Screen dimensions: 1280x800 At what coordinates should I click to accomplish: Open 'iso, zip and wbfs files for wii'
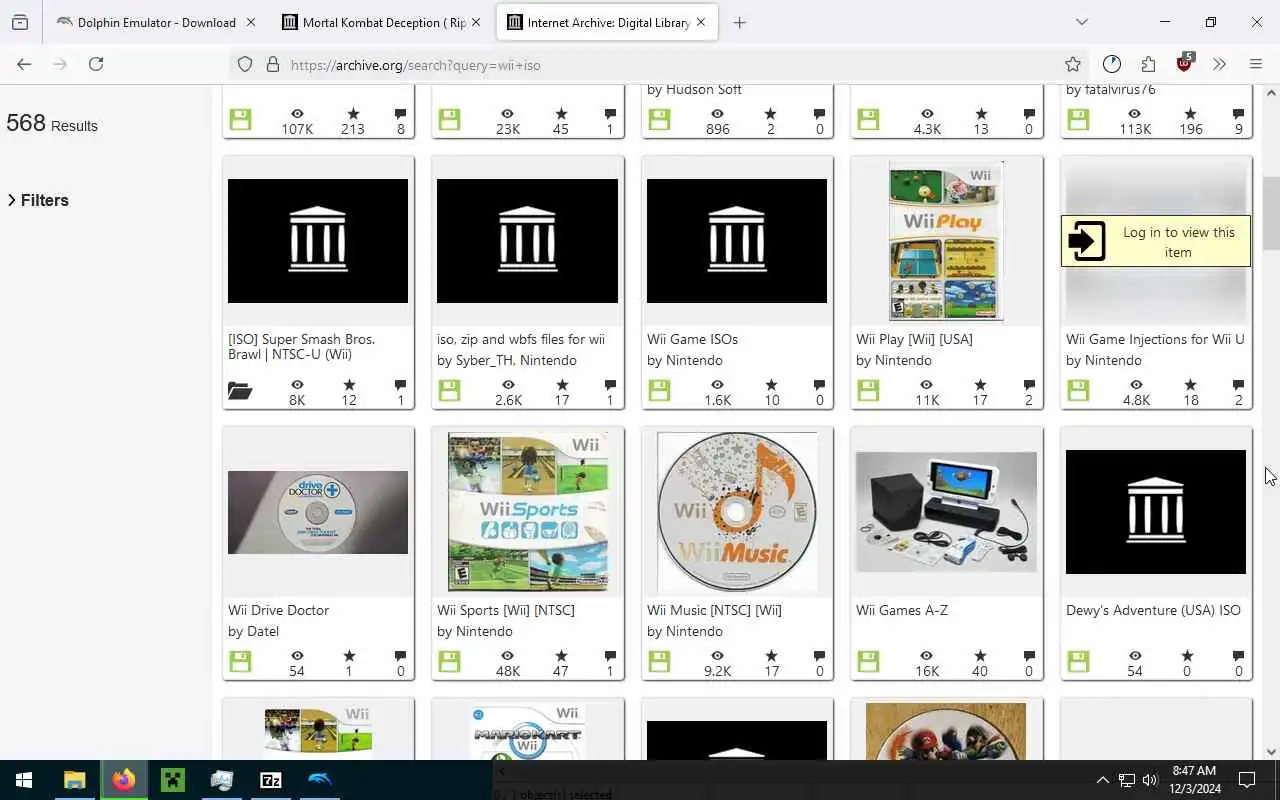521,339
